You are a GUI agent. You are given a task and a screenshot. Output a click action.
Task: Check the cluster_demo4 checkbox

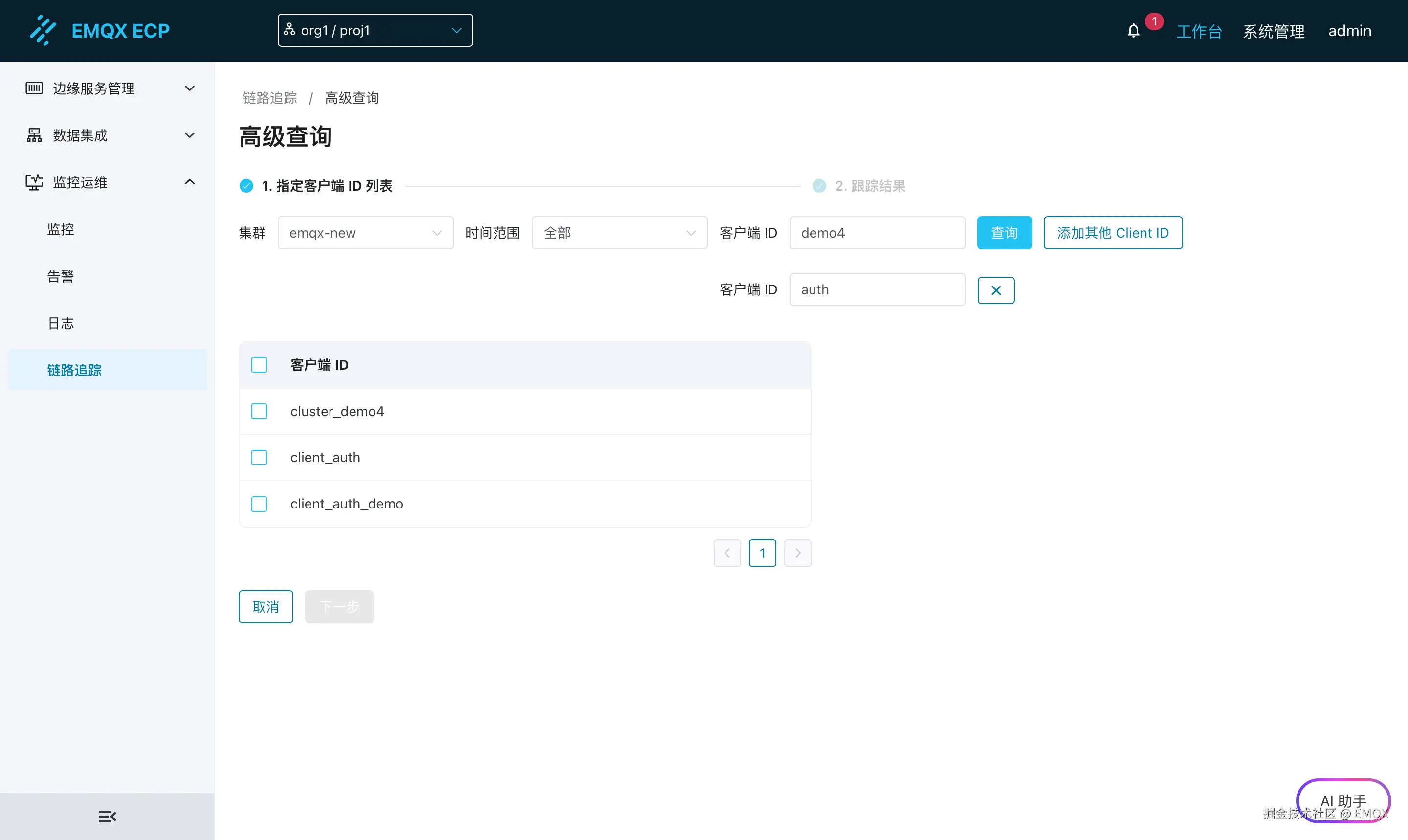click(x=259, y=411)
